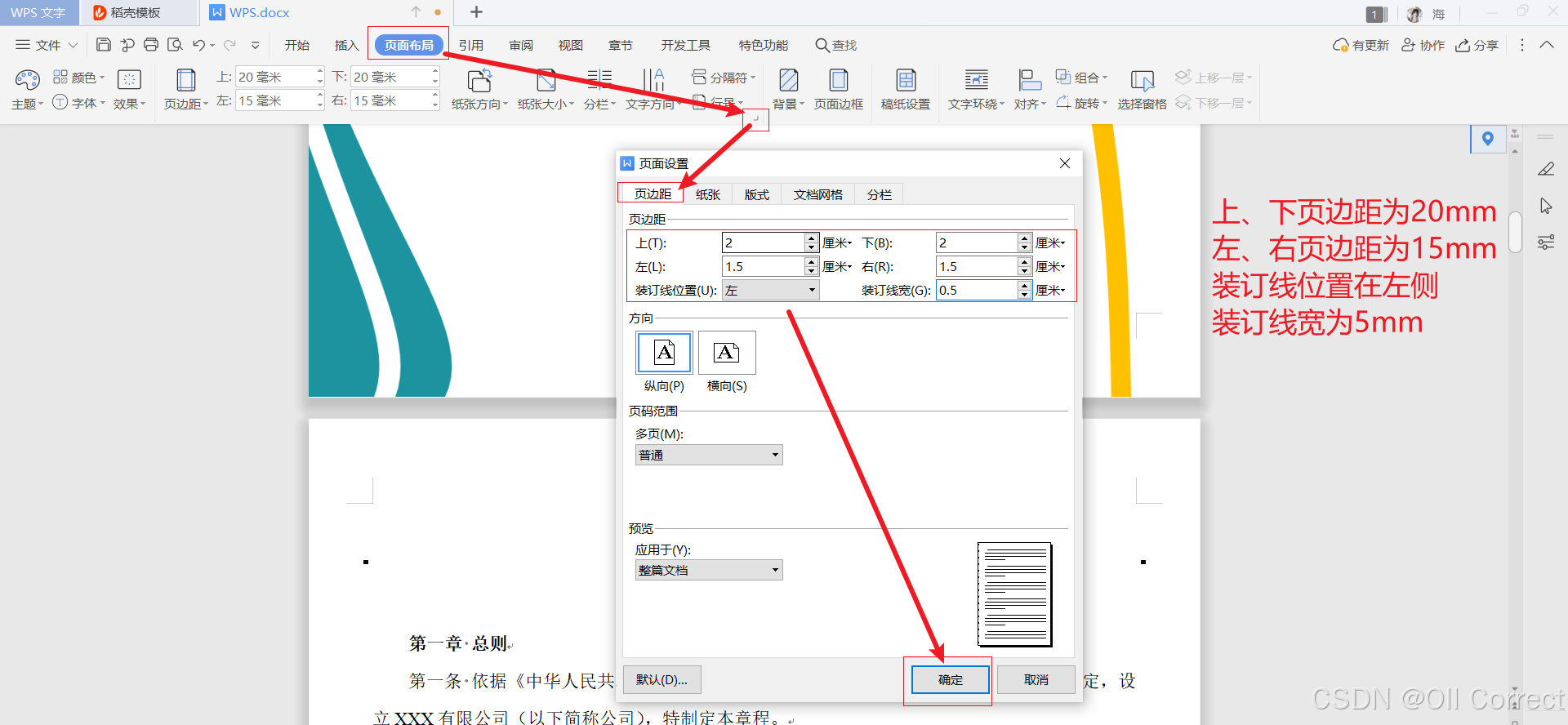1568x725 pixels.
Task: Click the Find (查找) search button
Action: [835, 45]
